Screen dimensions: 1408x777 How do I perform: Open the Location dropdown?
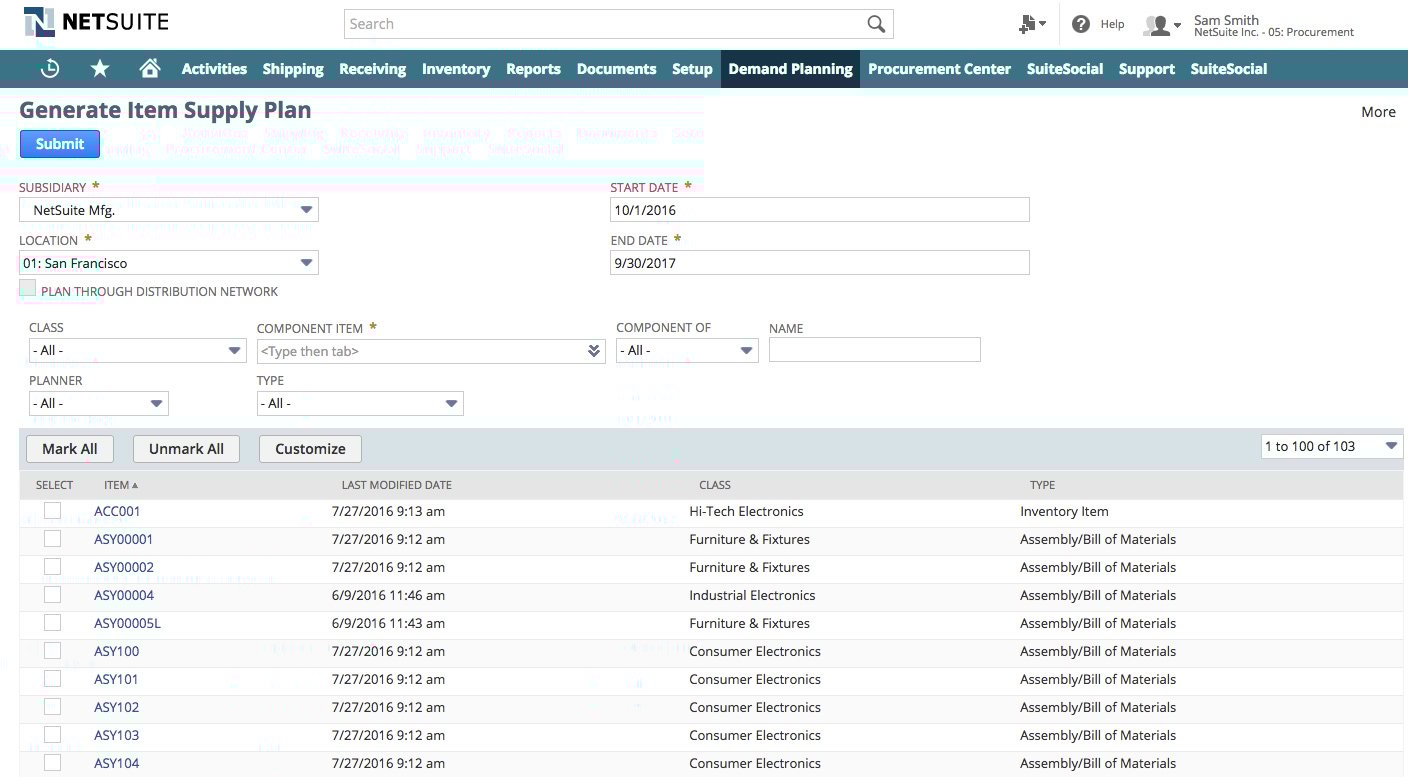coord(169,263)
